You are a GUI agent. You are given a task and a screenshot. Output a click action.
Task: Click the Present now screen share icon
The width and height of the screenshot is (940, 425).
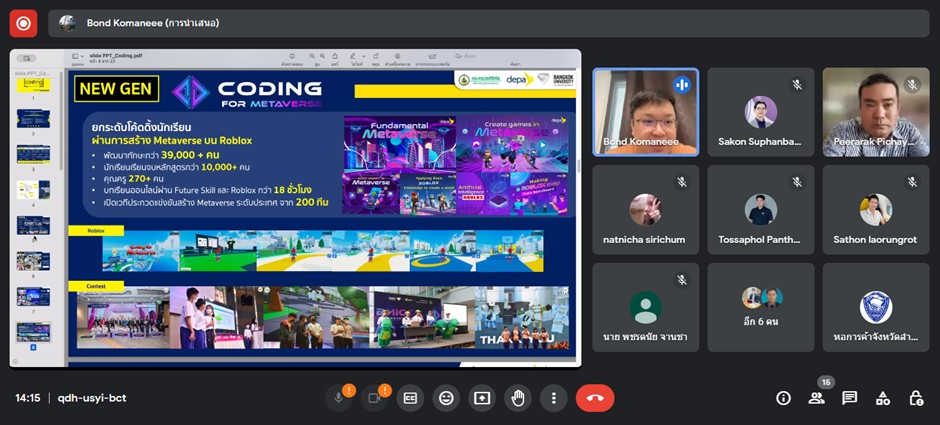(482, 398)
